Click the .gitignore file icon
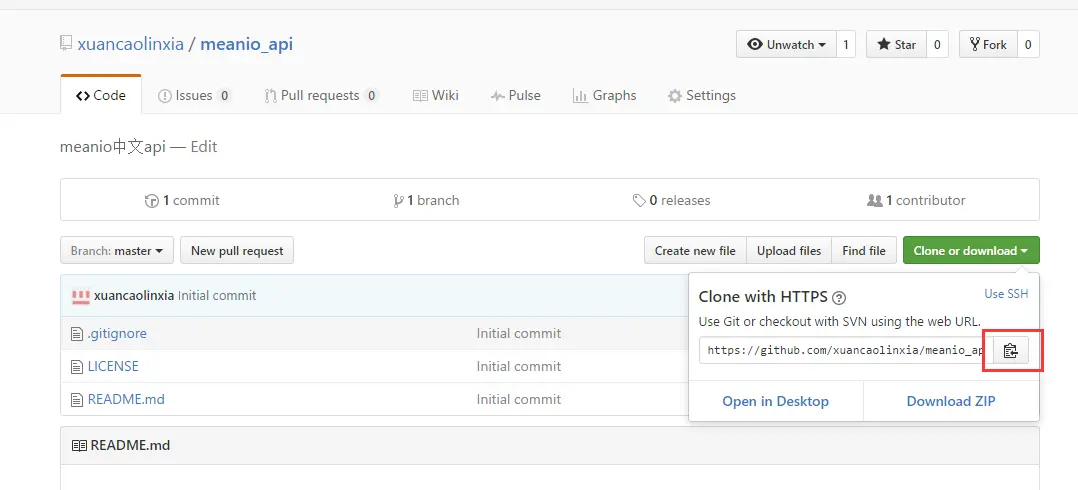Image resolution: width=1078 pixels, height=490 pixels. click(77, 334)
